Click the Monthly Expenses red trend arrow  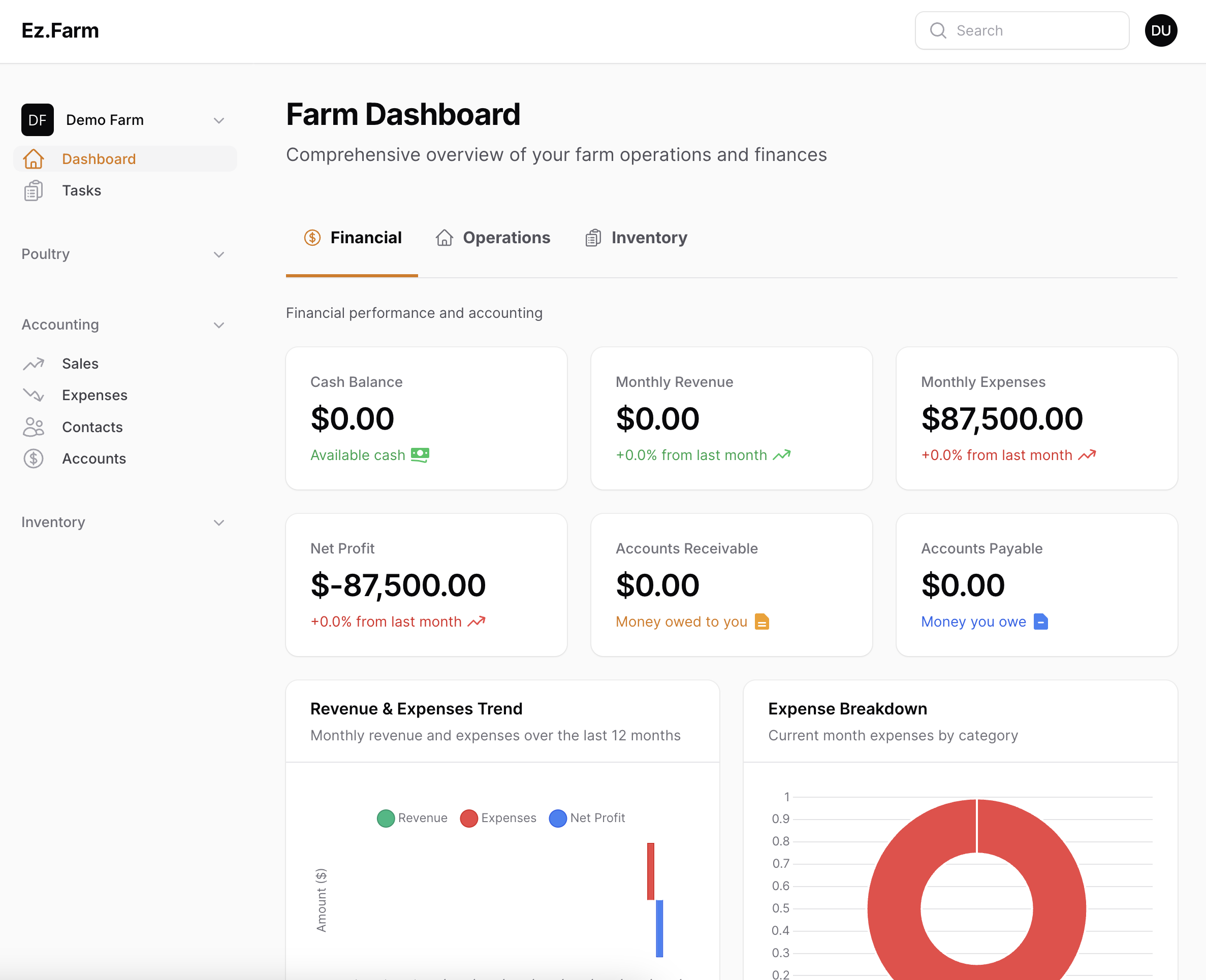tap(1086, 455)
